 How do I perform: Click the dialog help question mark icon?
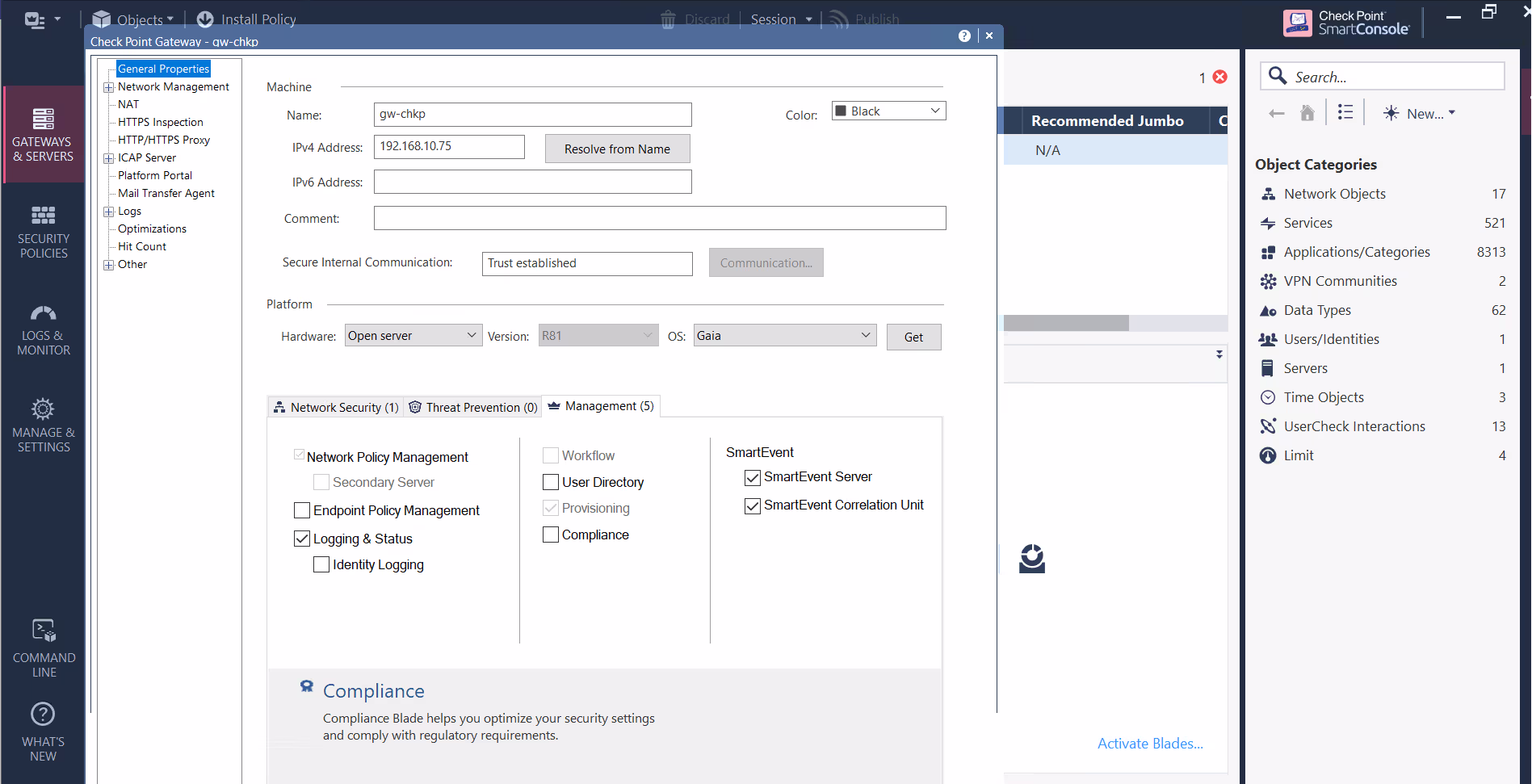pos(964,36)
